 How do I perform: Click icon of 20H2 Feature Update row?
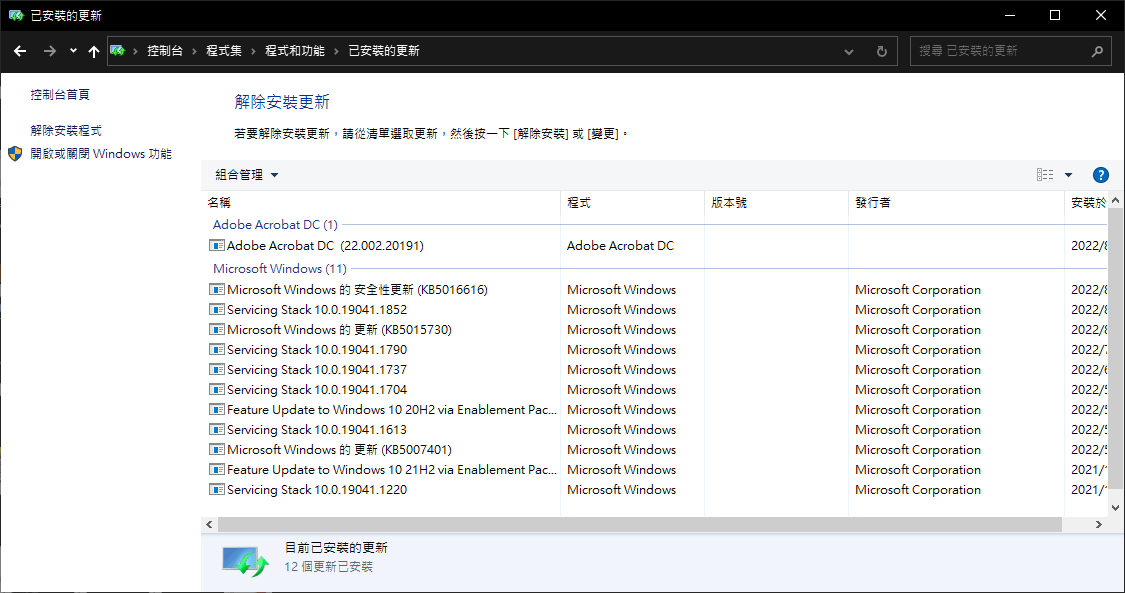pos(217,410)
